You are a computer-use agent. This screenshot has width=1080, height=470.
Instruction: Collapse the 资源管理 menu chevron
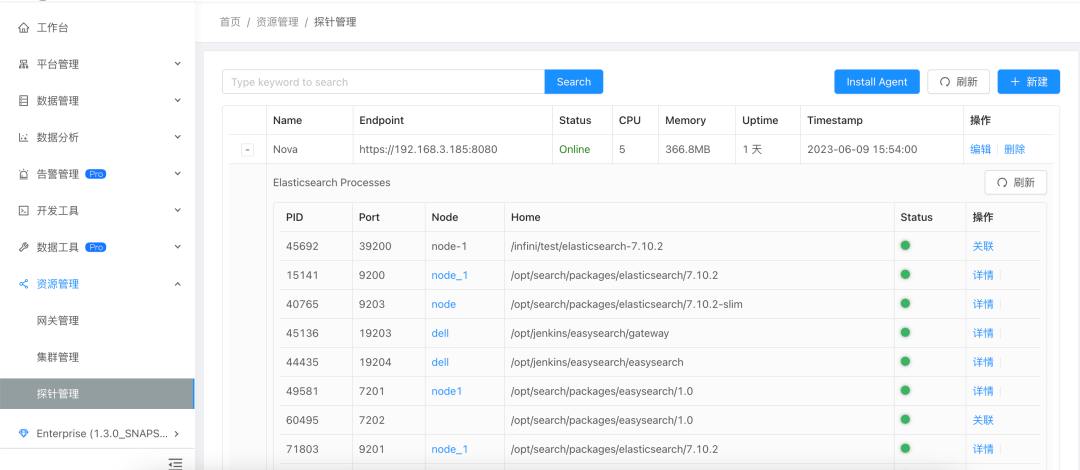click(177, 284)
